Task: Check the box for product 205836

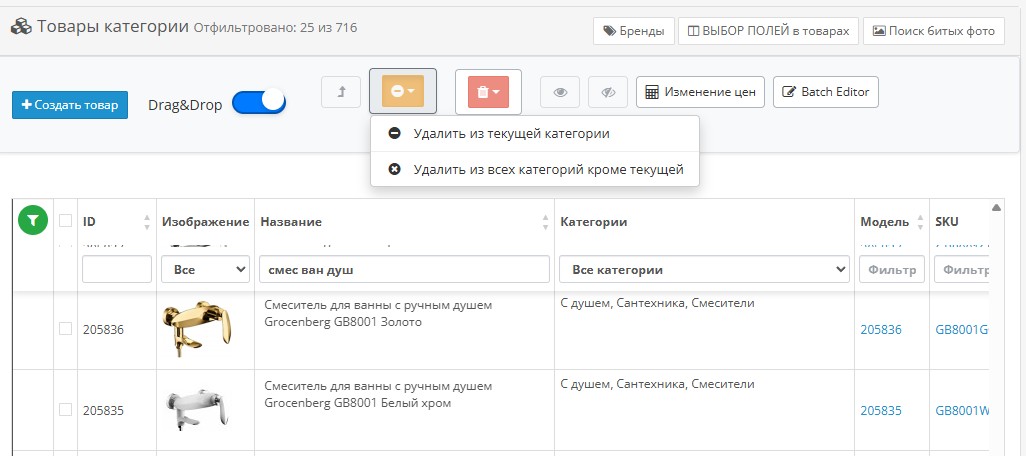Action: coord(66,329)
